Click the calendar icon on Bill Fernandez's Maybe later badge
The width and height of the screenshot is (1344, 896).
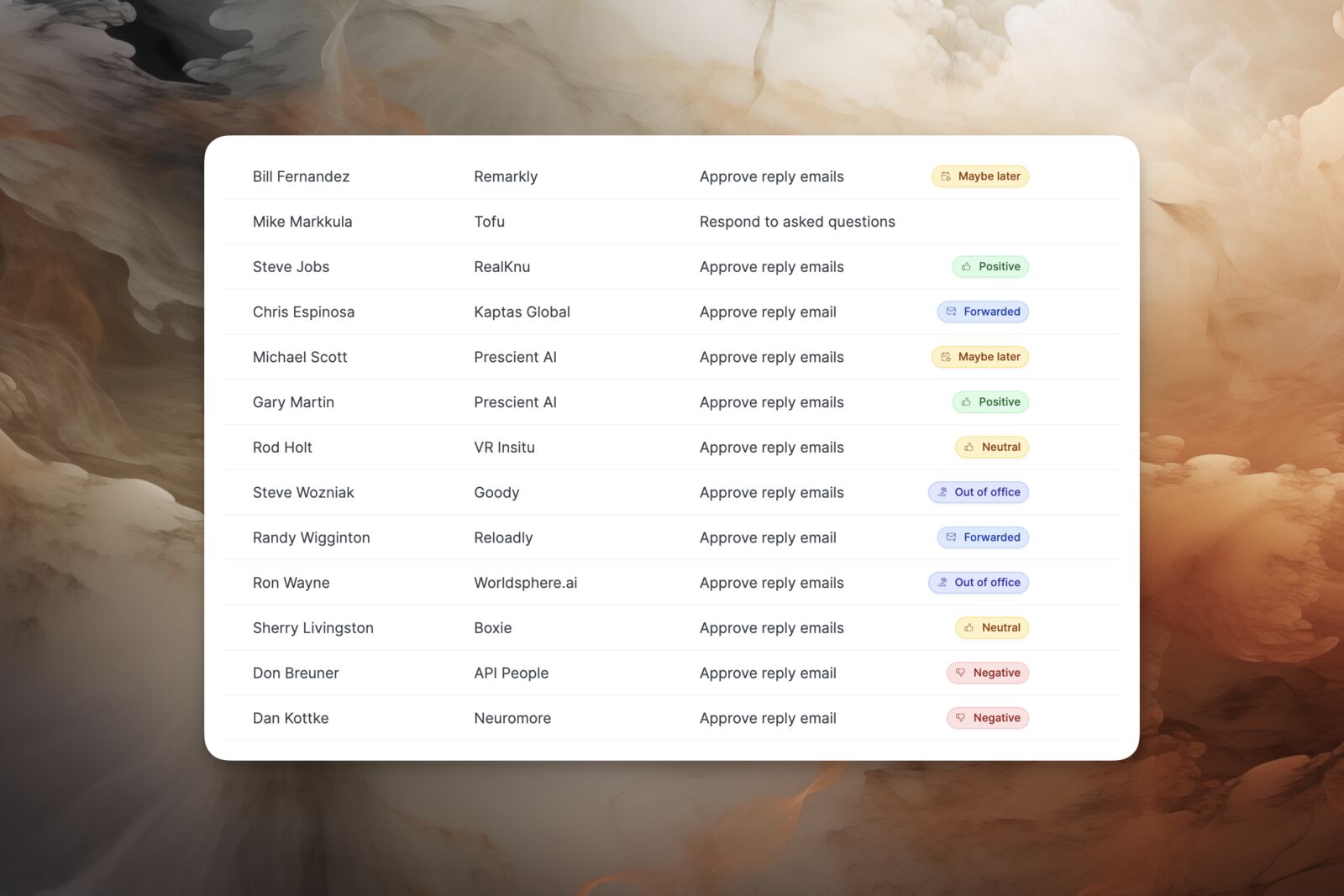tap(946, 176)
